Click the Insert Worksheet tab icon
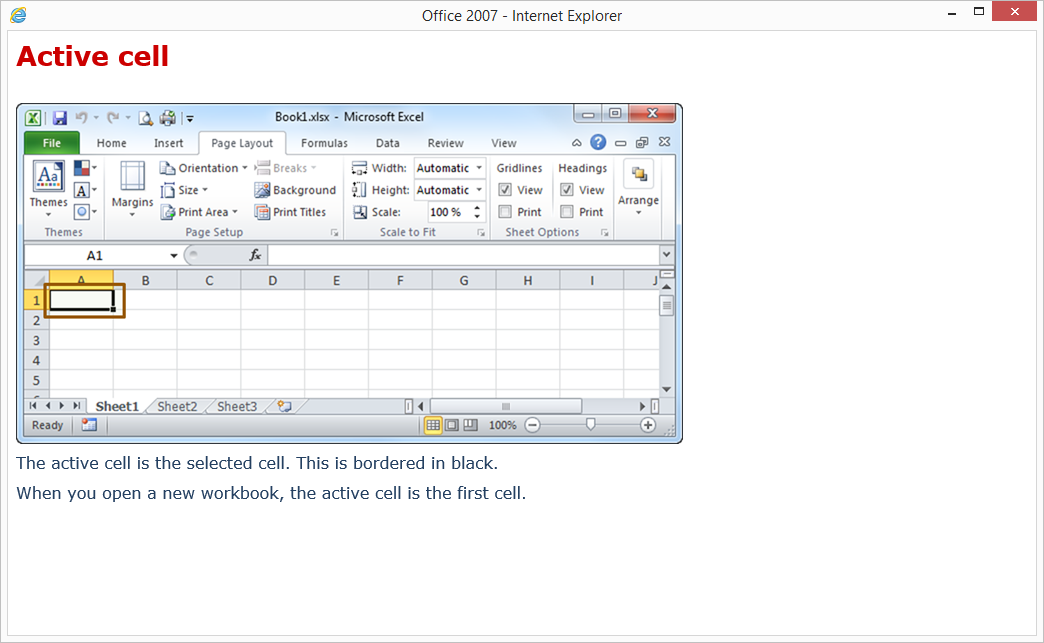The image size is (1044, 643). point(284,407)
